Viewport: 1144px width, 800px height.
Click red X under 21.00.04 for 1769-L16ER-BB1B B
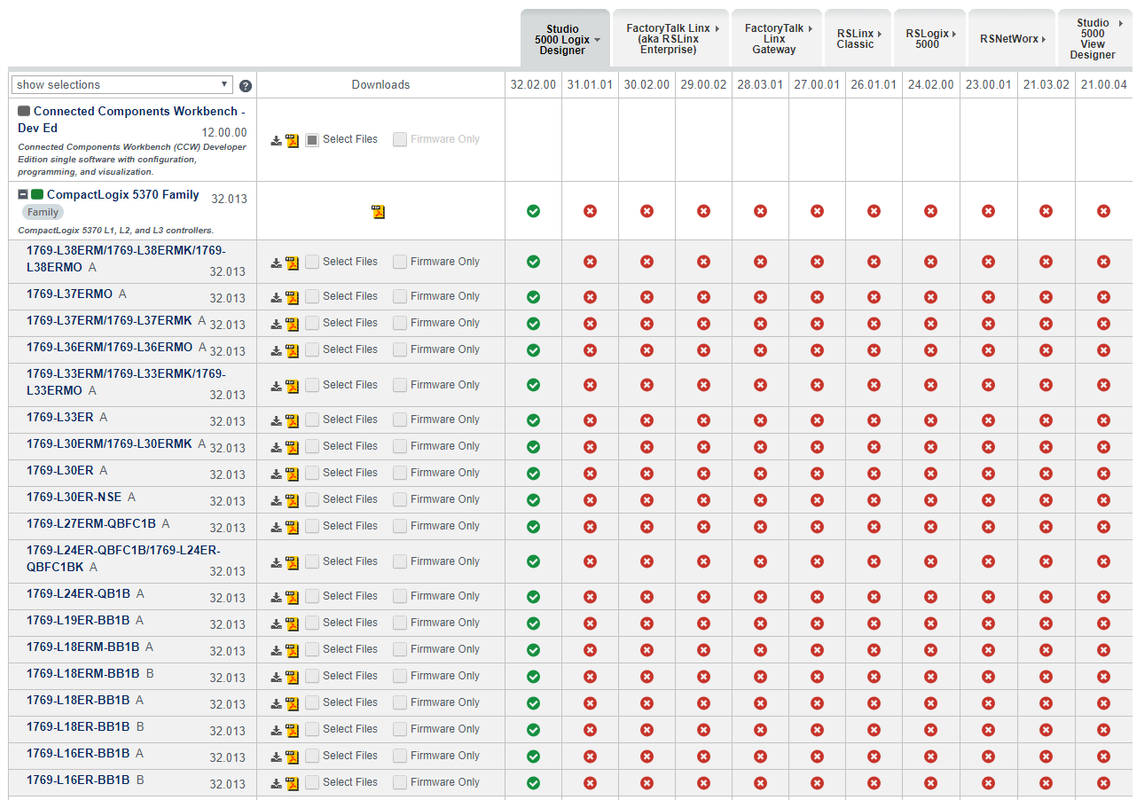coord(1104,783)
